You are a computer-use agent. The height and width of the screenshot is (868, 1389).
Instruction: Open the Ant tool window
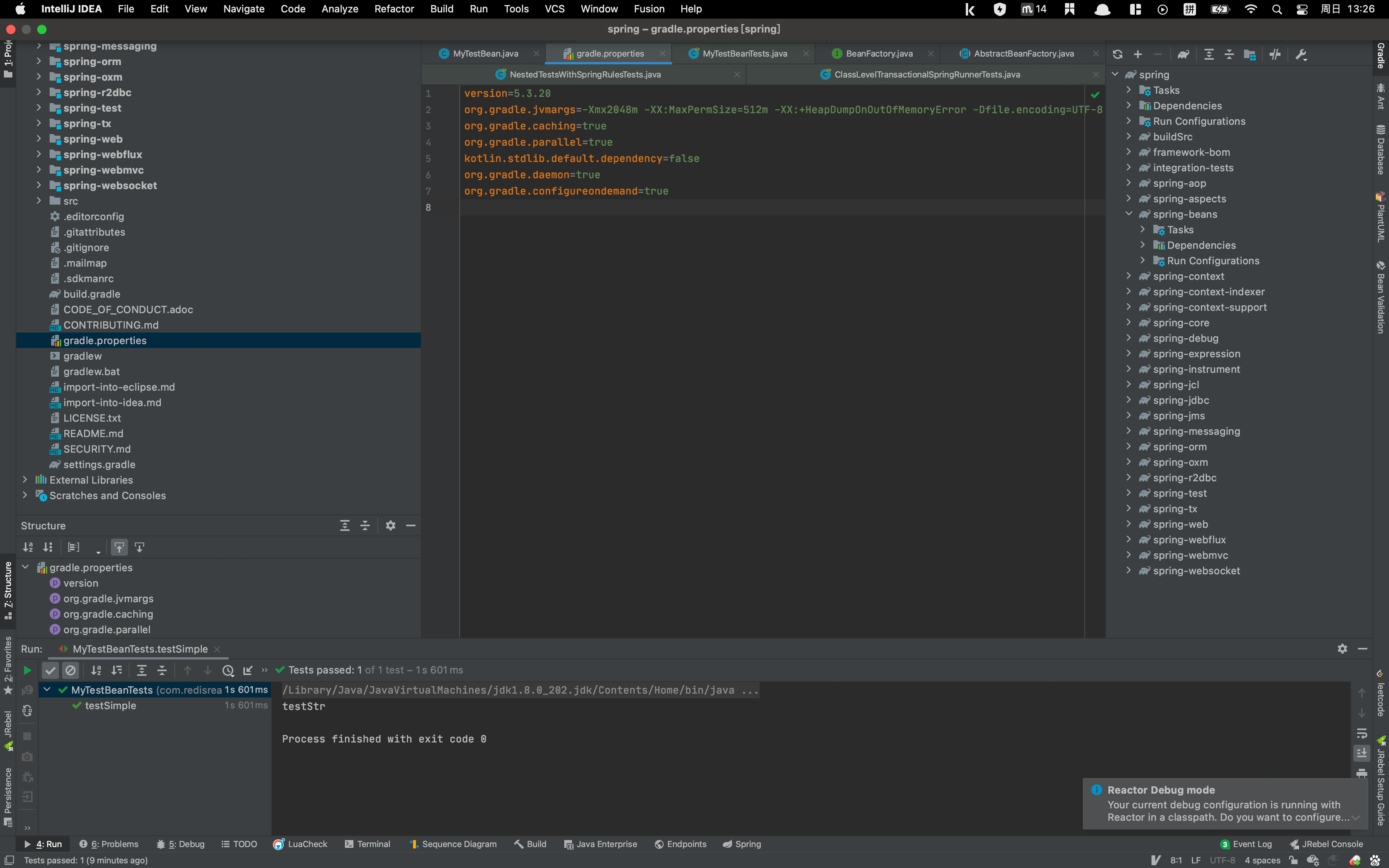click(x=1380, y=96)
